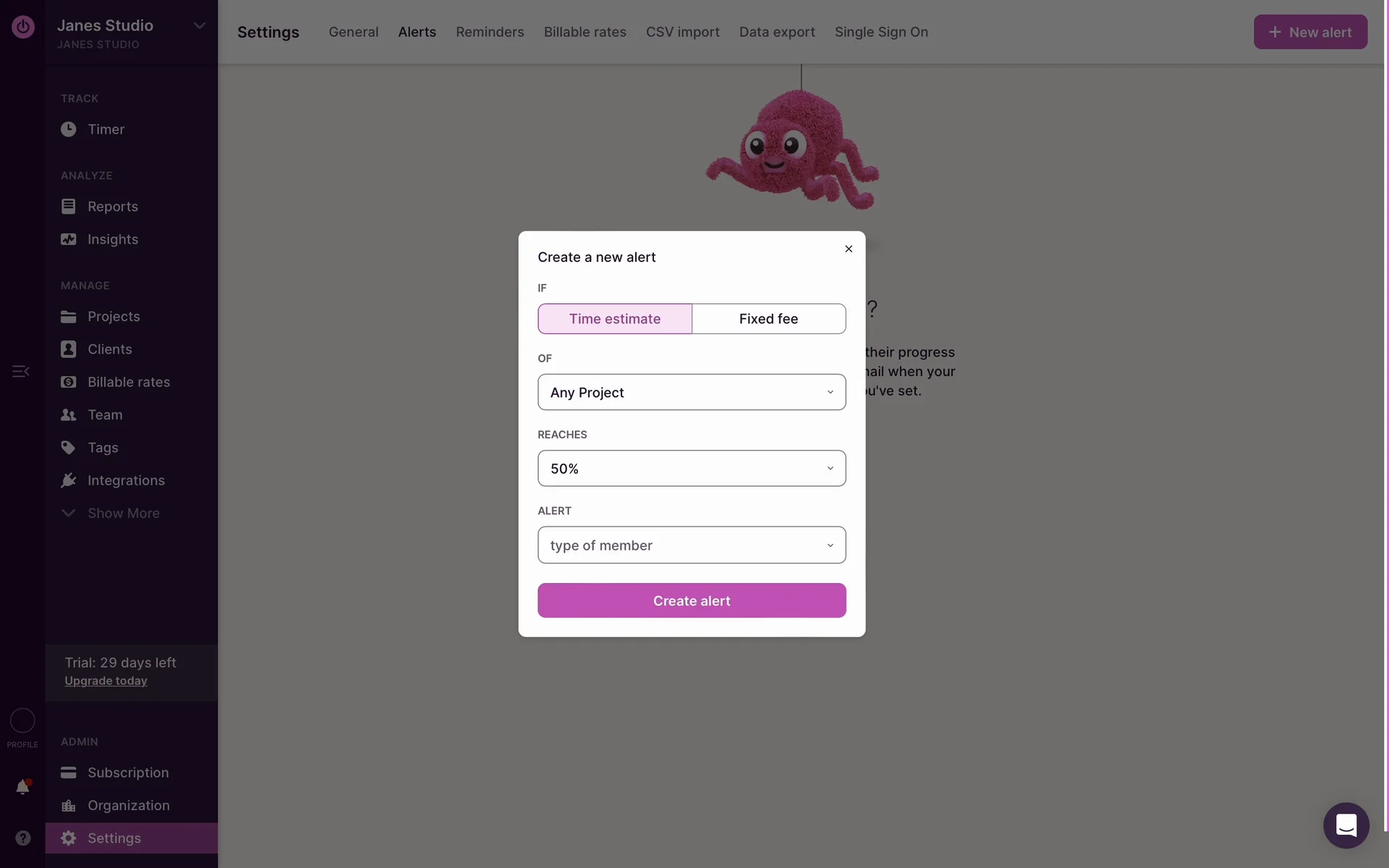Open the Any Project dropdown
This screenshot has height=868, width=1389.
[691, 392]
